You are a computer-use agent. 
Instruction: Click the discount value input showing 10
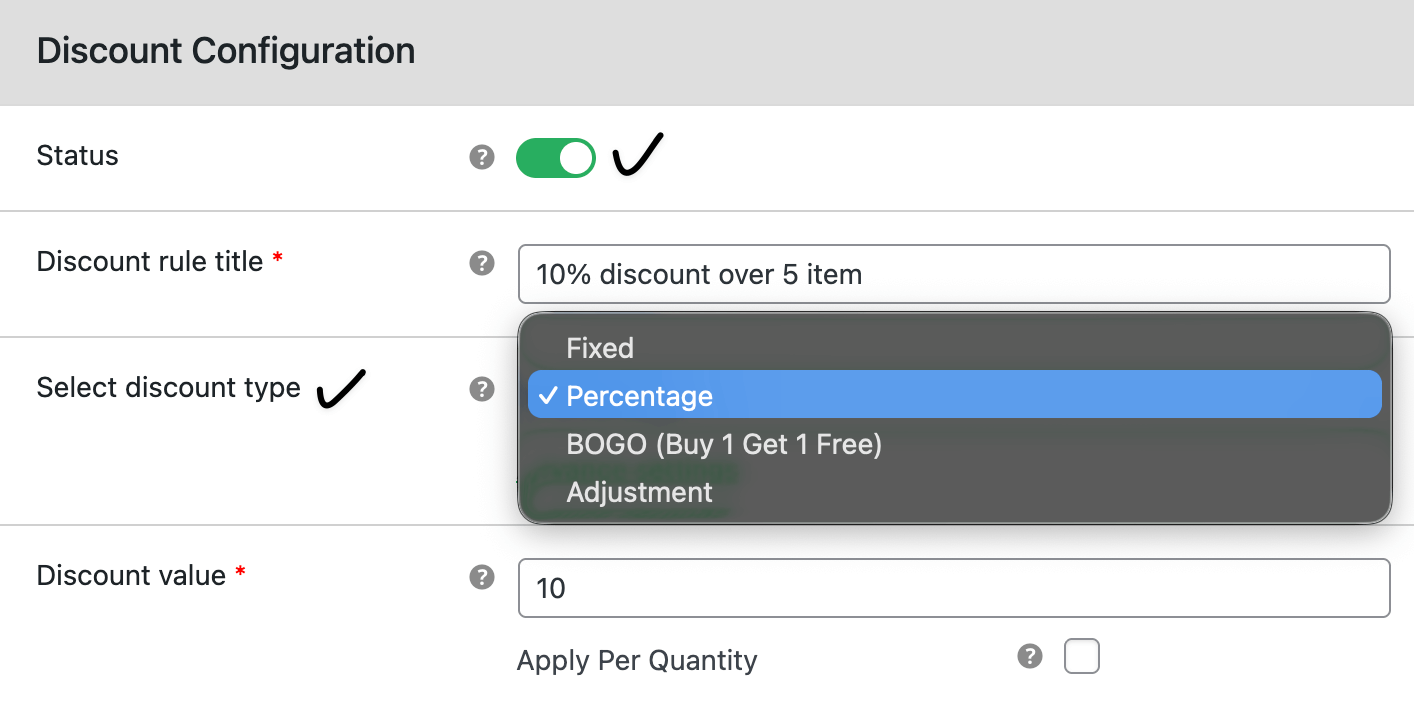(x=954, y=588)
